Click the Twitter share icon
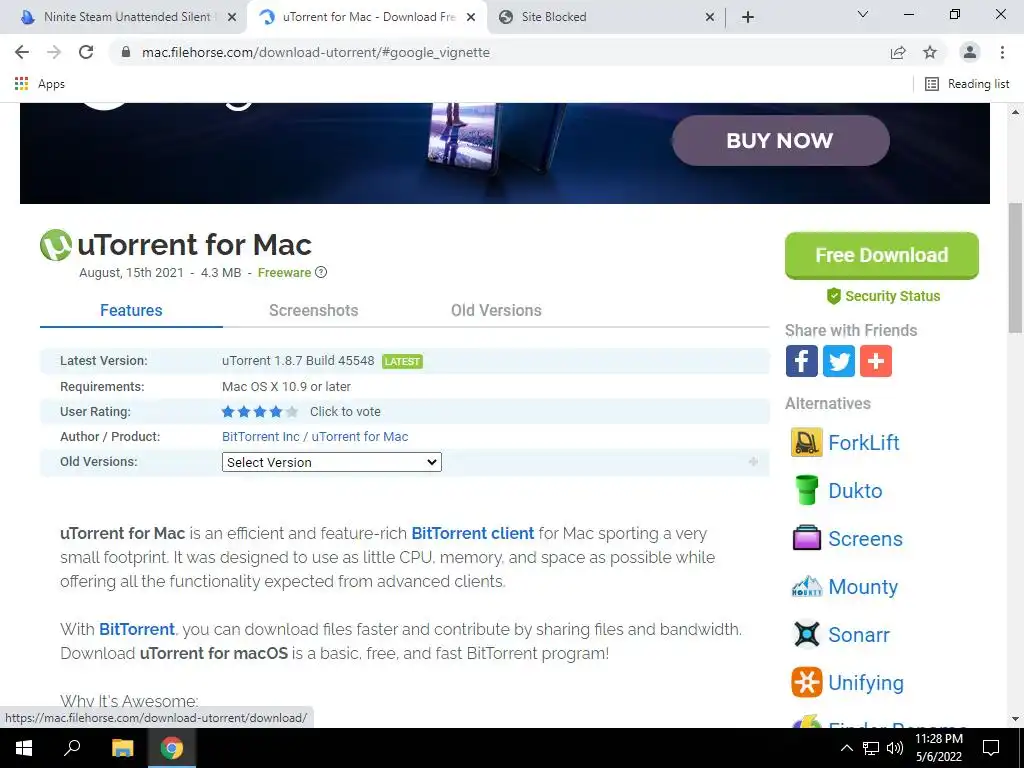The width and height of the screenshot is (1024, 768). click(839, 361)
